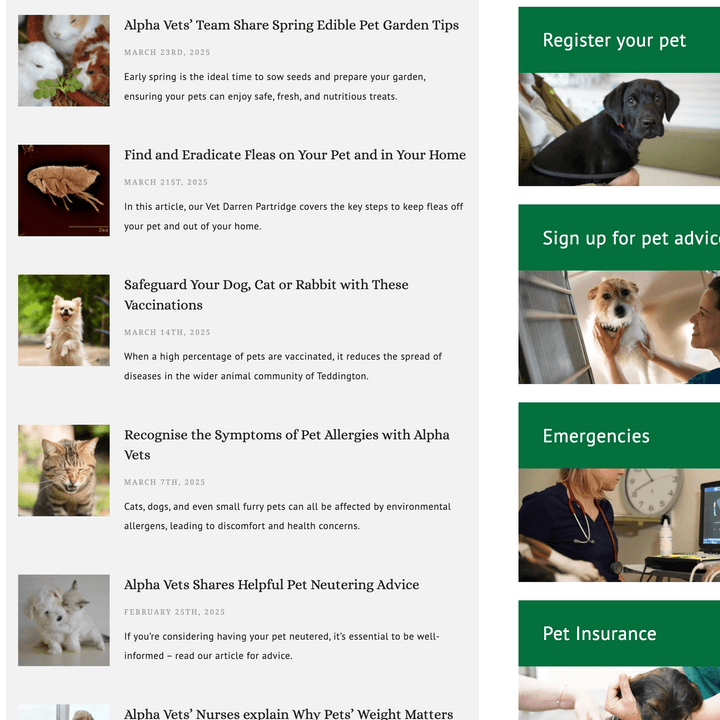The height and width of the screenshot is (720, 720).
Task: Click the jumping chihuahua dog thumbnail
Action: click(64, 321)
